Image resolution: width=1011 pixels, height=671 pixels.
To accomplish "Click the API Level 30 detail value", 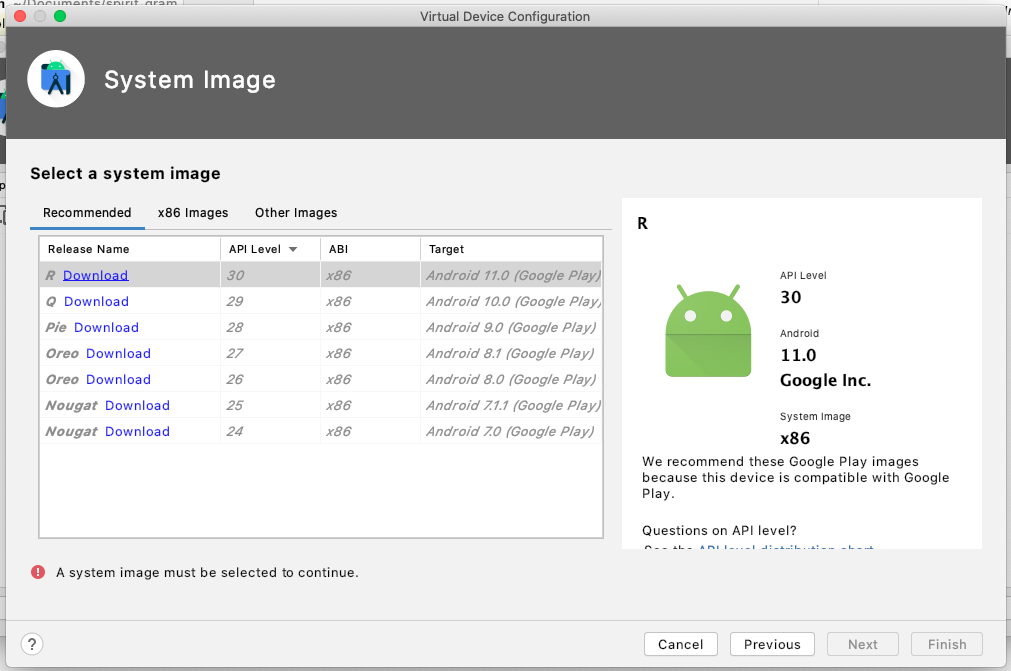I will coord(790,297).
